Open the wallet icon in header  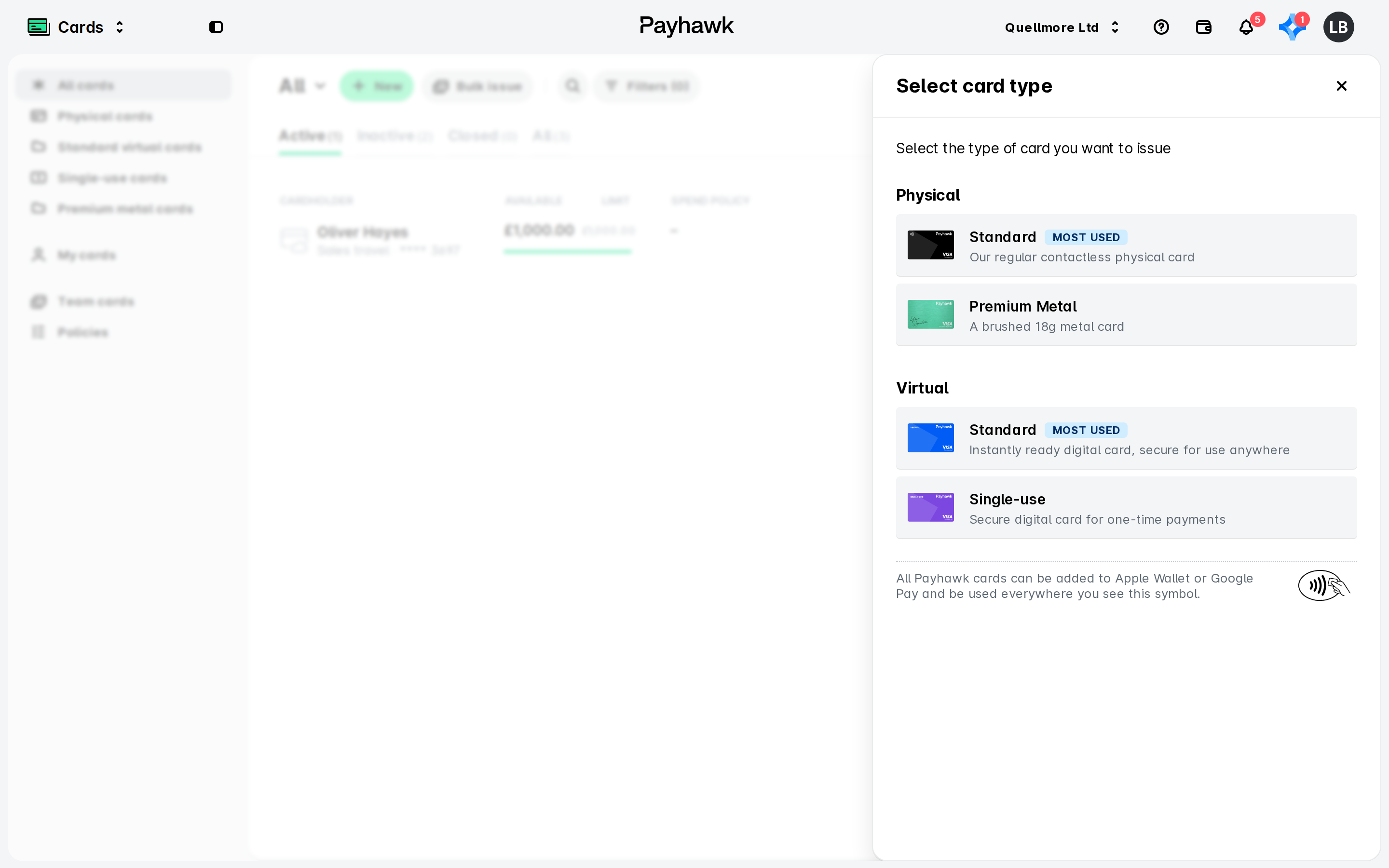click(x=1204, y=27)
